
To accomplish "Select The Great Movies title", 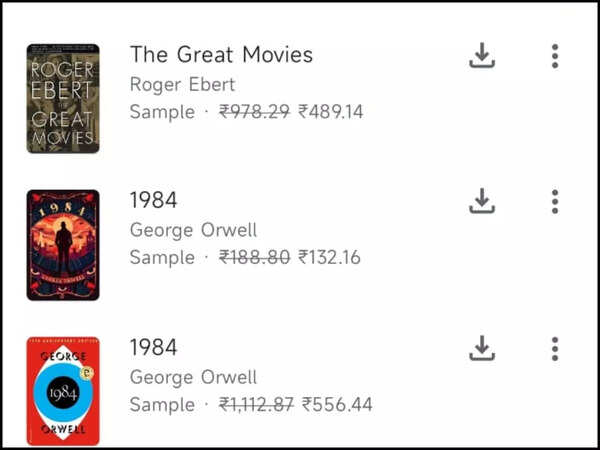I will 221,55.
